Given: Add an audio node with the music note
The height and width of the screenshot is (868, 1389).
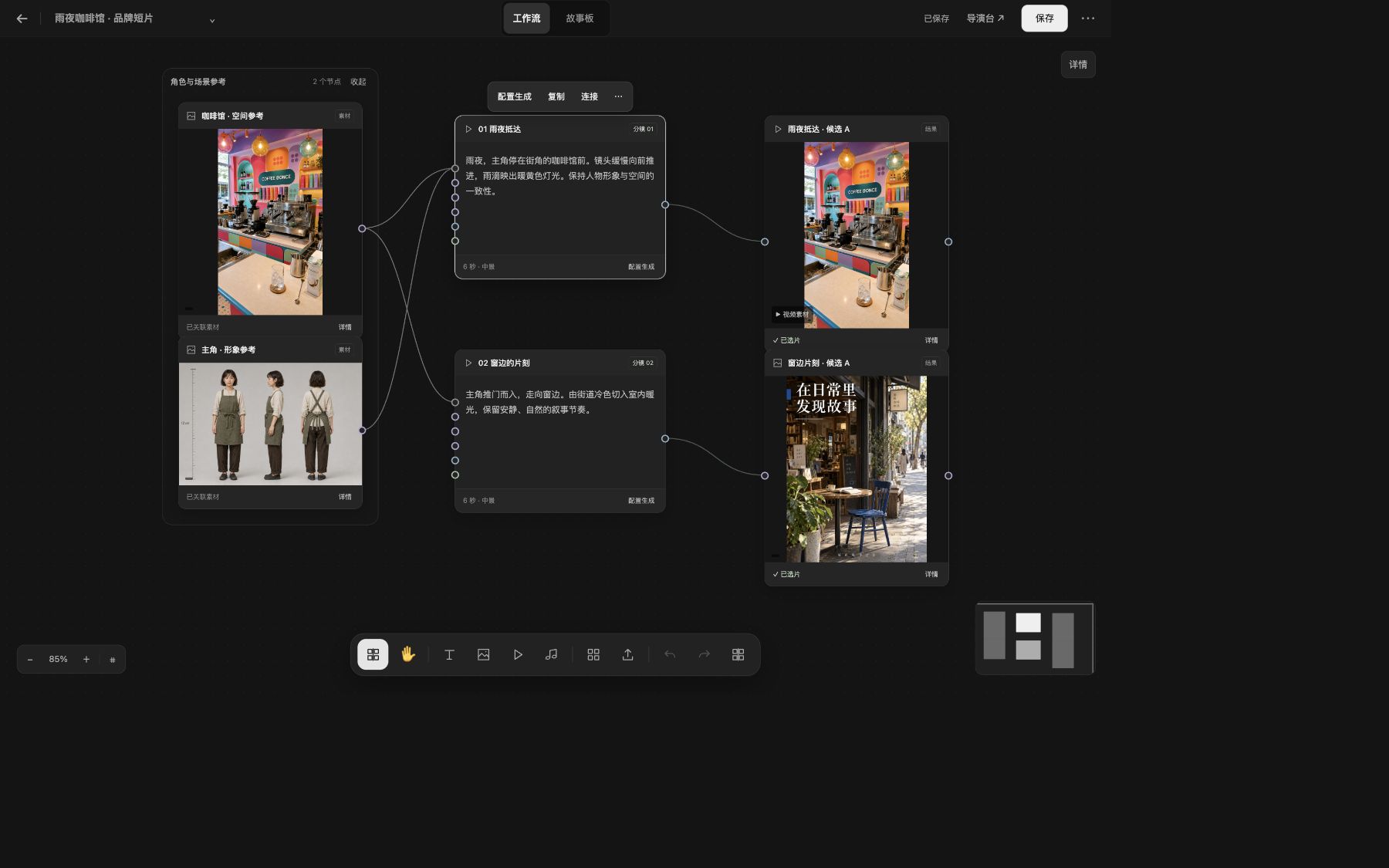Looking at the screenshot, I should tap(551, 654).
